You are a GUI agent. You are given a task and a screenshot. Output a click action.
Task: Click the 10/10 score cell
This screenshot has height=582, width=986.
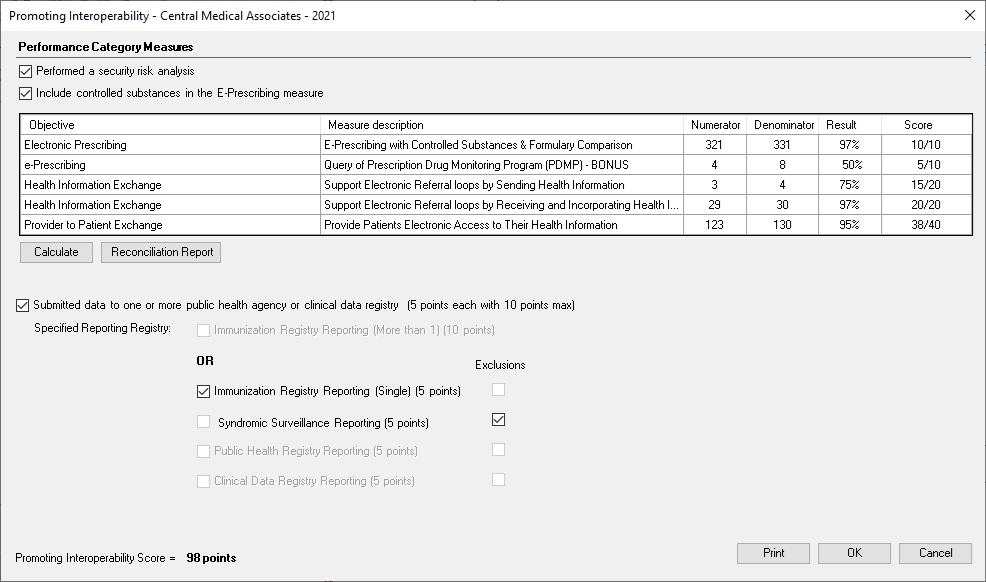[927, 145]
